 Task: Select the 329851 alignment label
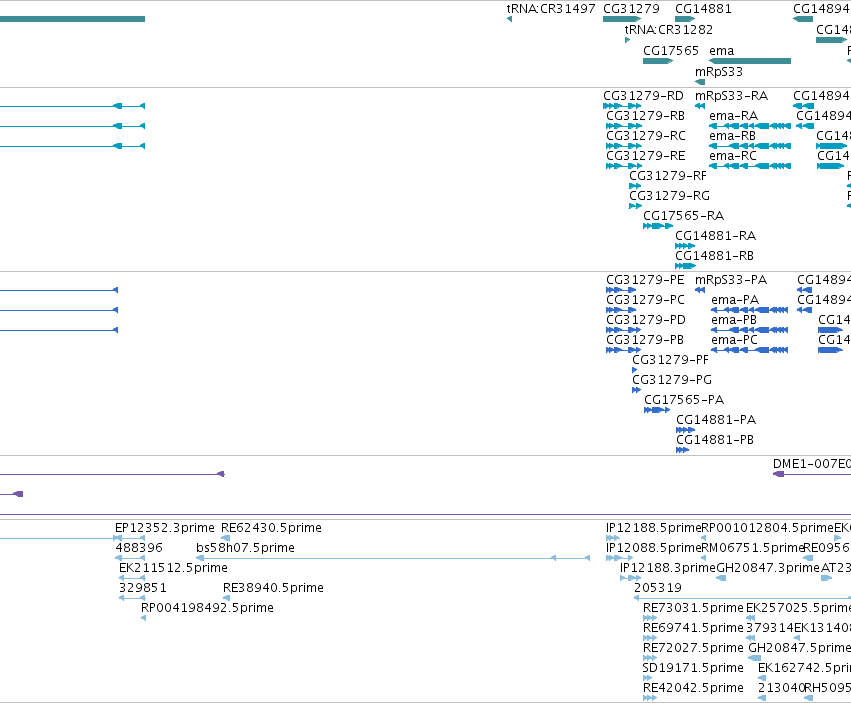(143, 588)
